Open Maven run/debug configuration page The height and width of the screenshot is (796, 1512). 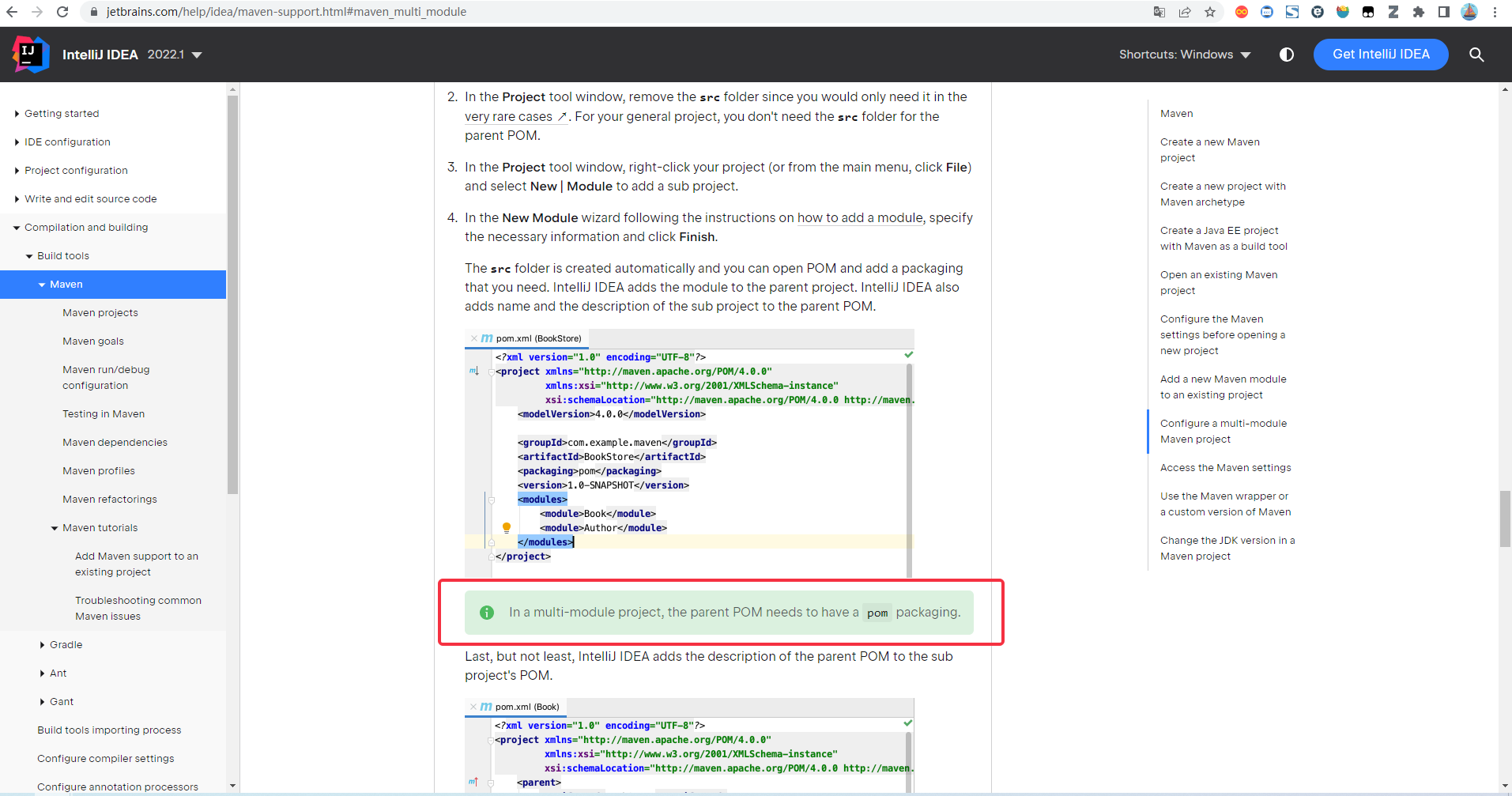pos(106,378)
